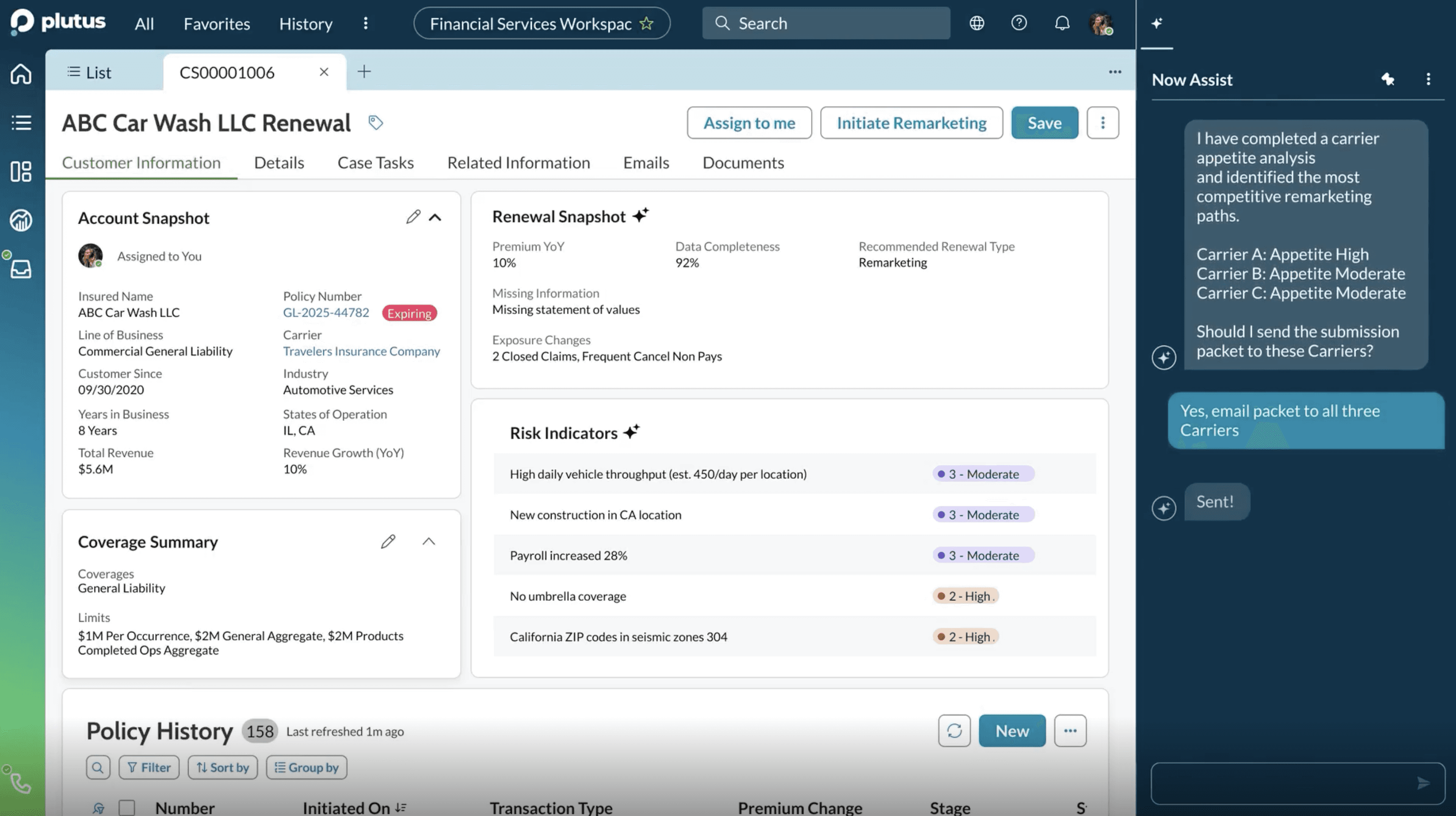Collapse the Coverage Summary section
The height and width of the screenshot is (816, 1456).
(428, 541)
